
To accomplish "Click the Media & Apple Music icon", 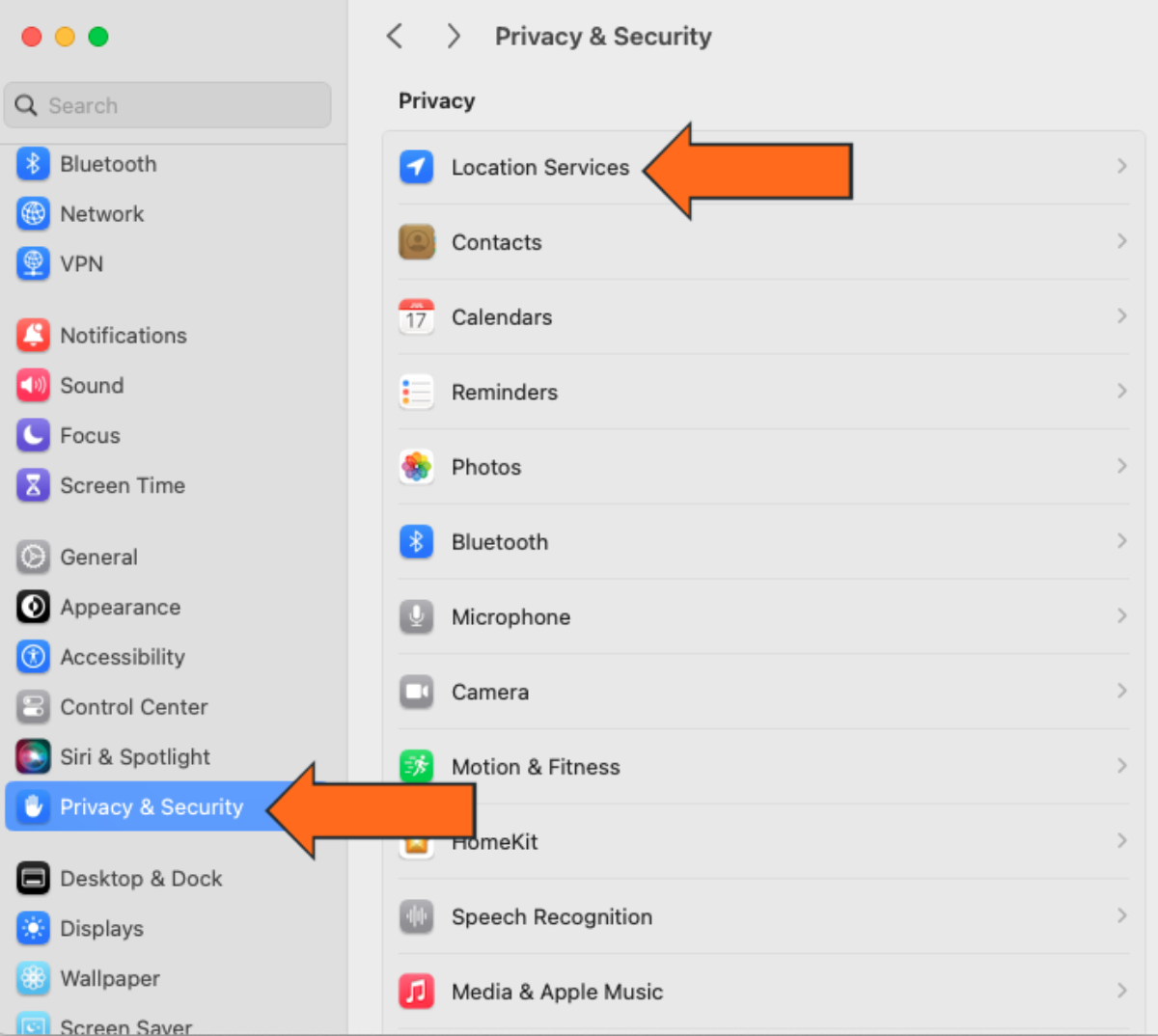I will [x=416, y=991].
